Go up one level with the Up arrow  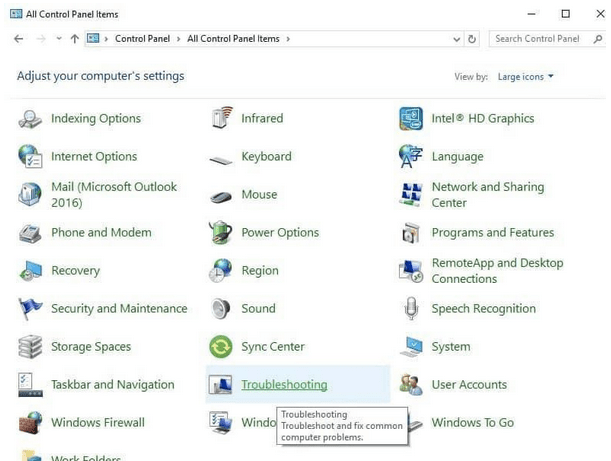74,39
